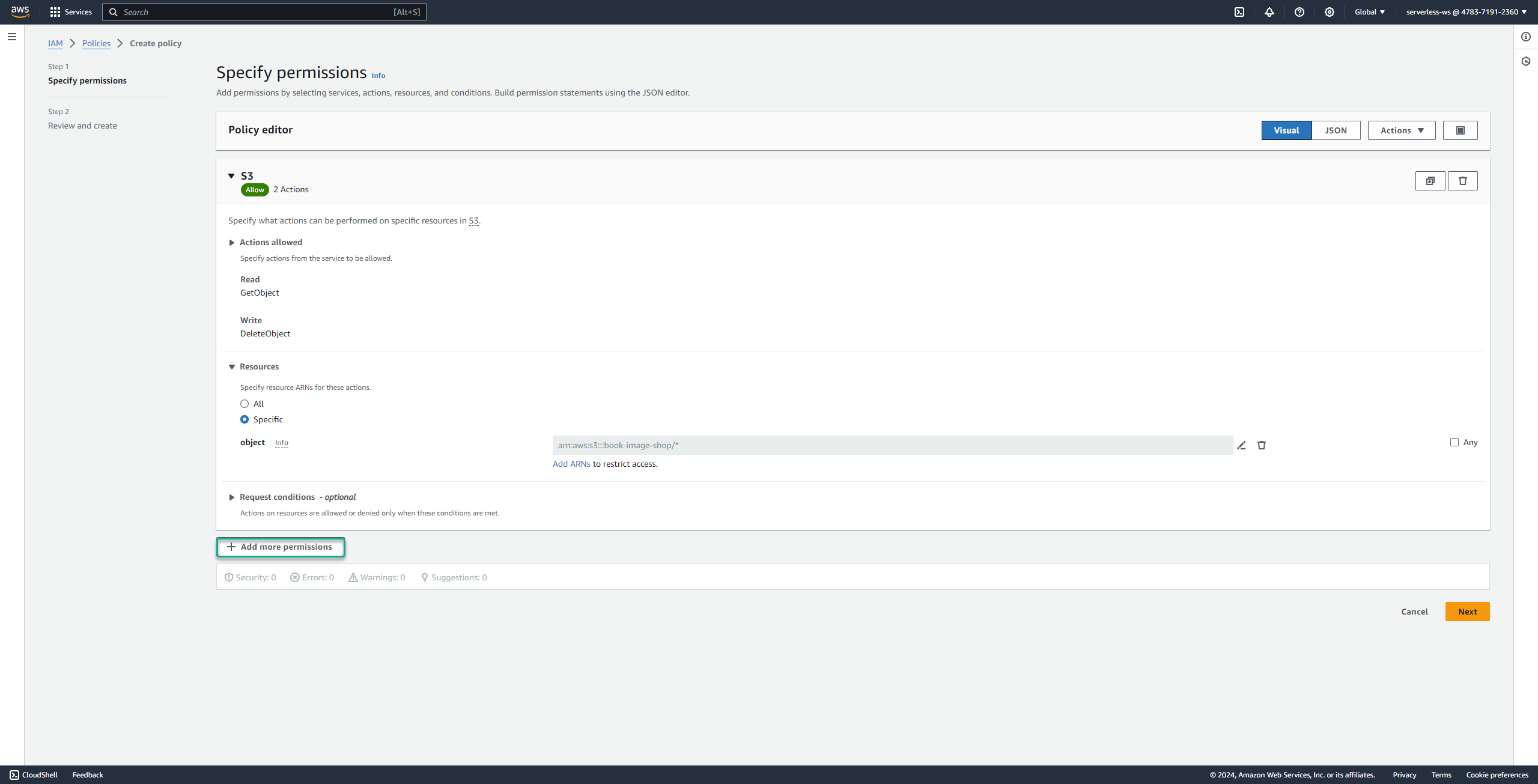
Task: Click the notifications bell icon
Action: pyautogui.click(x=1269, y=12)
